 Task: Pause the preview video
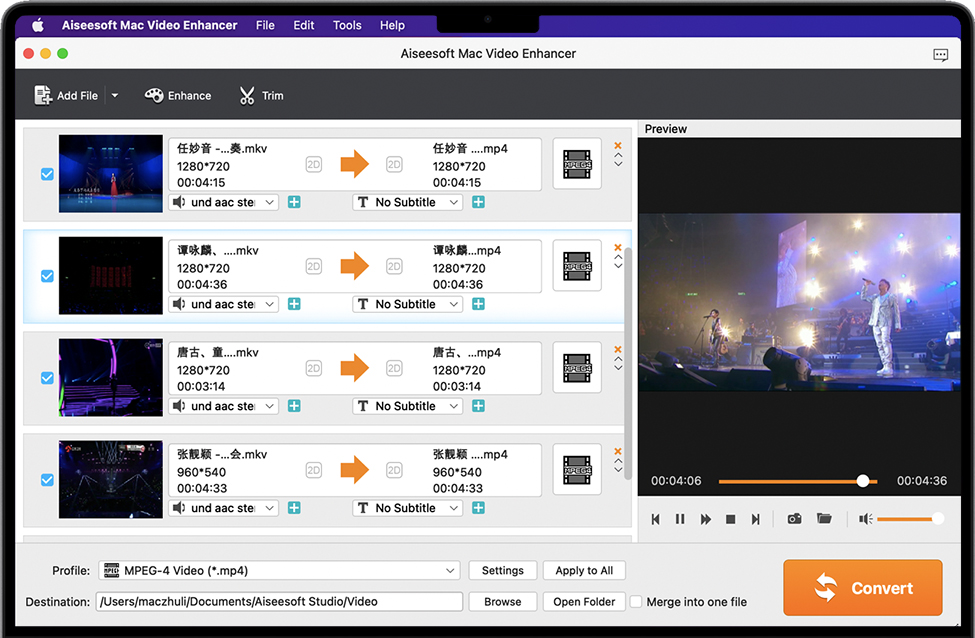tap(680, 519)
